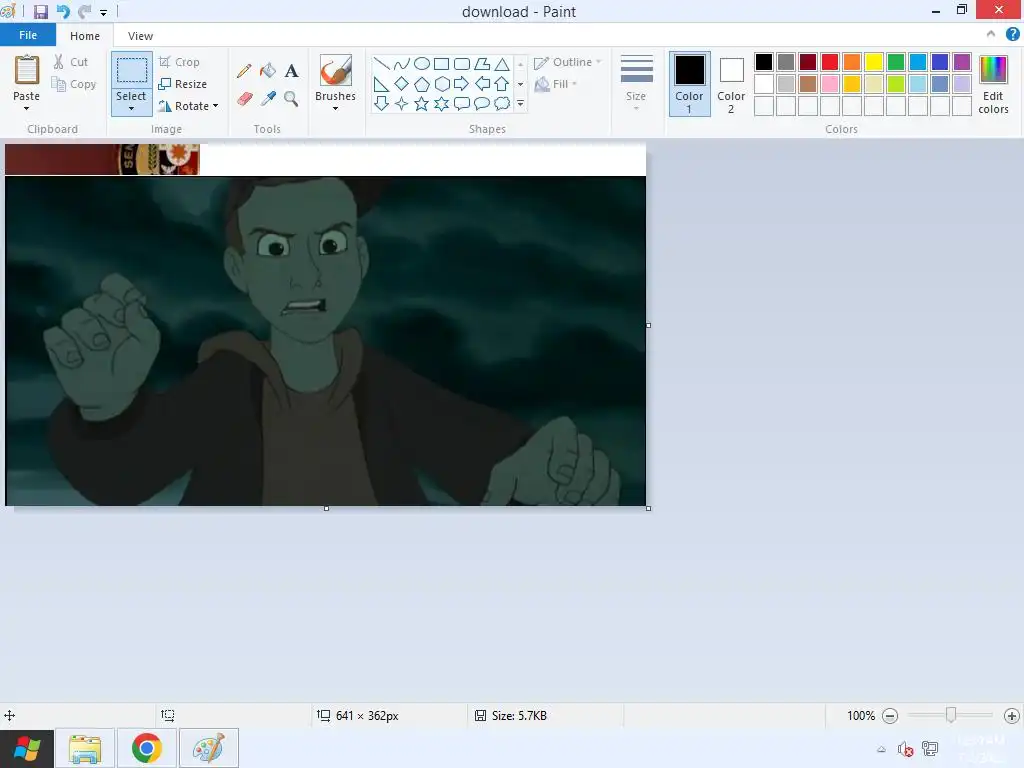The width and height of the screenshot is (1024, 768).
Task: Pick the red color swatch
Action: pos(830,62)
